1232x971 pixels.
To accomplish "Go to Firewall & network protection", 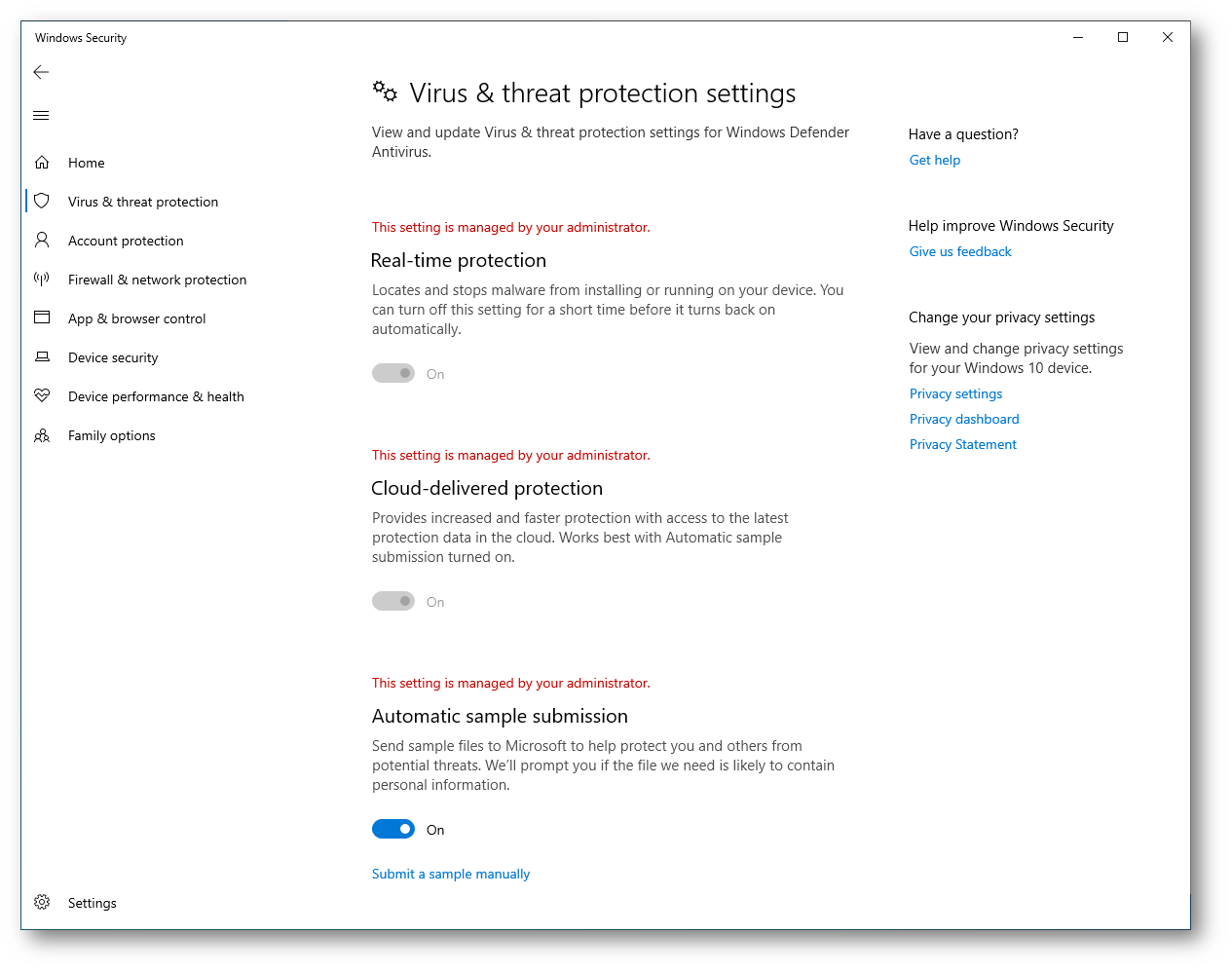I will 158,280.
